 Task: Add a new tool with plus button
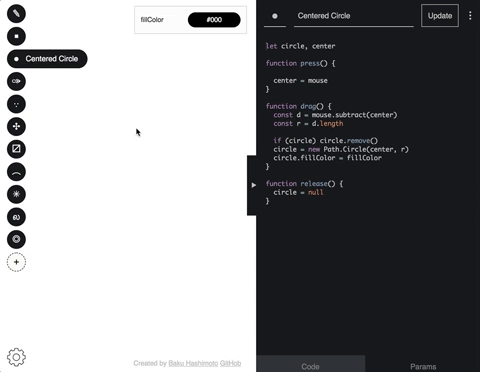(16, 262)
